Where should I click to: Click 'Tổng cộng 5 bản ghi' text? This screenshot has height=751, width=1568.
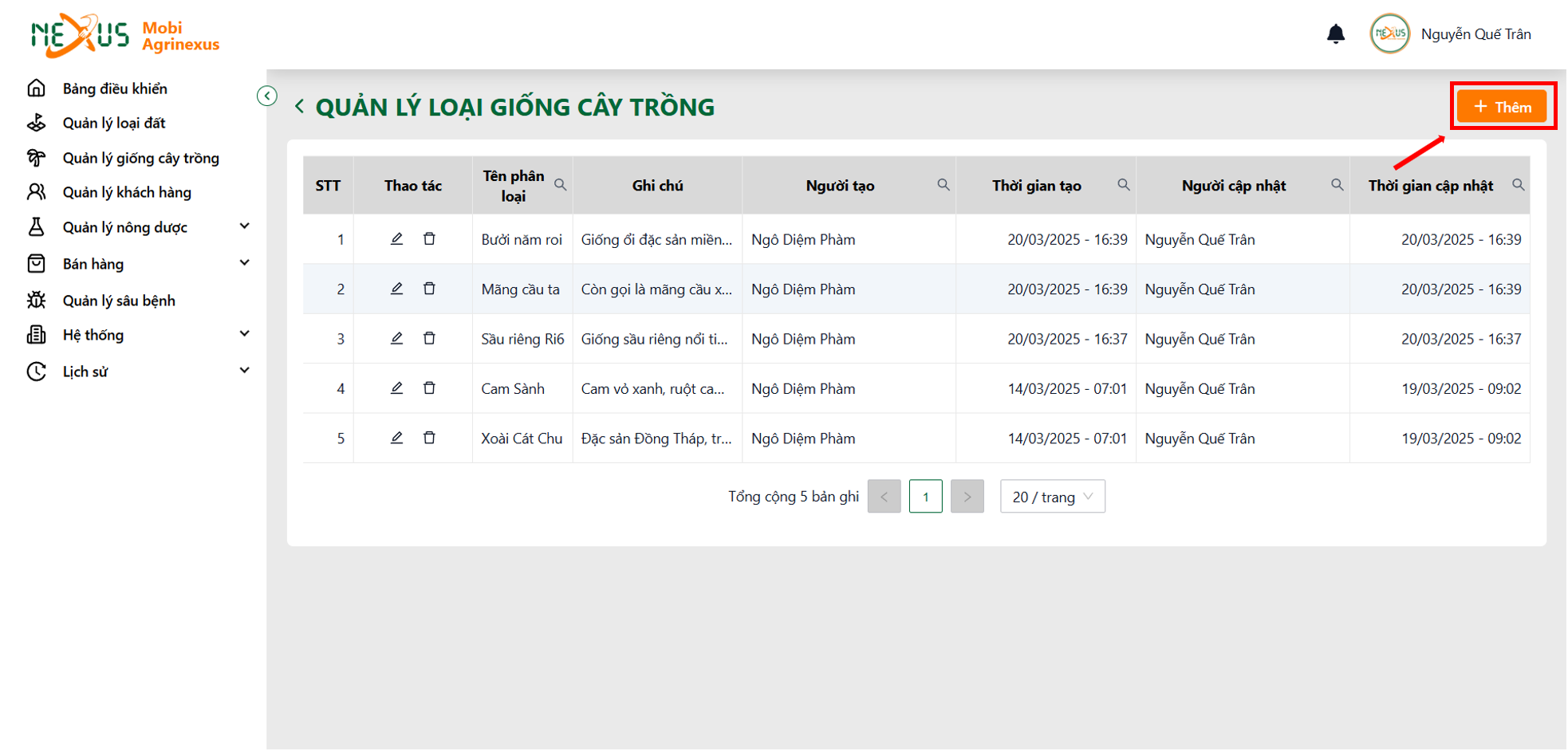point(794,497)
